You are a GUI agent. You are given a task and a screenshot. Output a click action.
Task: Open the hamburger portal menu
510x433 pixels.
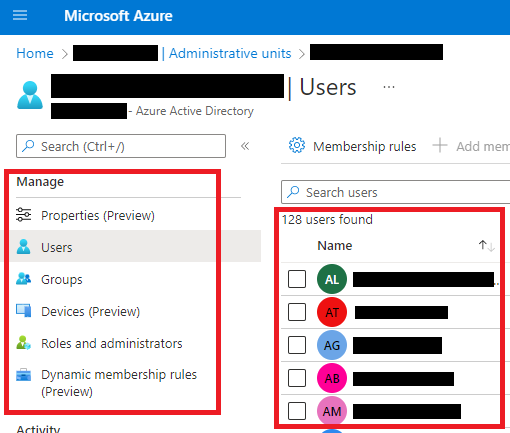pyautogui.click(x=20, y=15)
